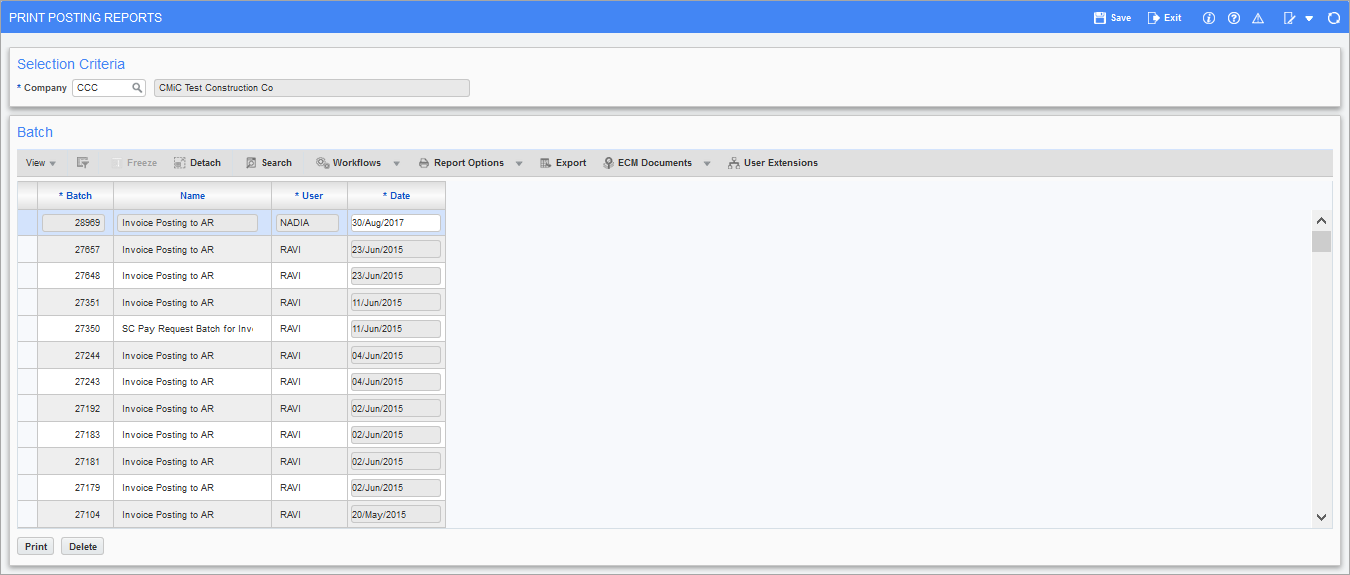Image resolution: width=1350 pixels, height=575 pixels.
Task: Click Invoice Posting to AR name in first row
Action: 188,223
